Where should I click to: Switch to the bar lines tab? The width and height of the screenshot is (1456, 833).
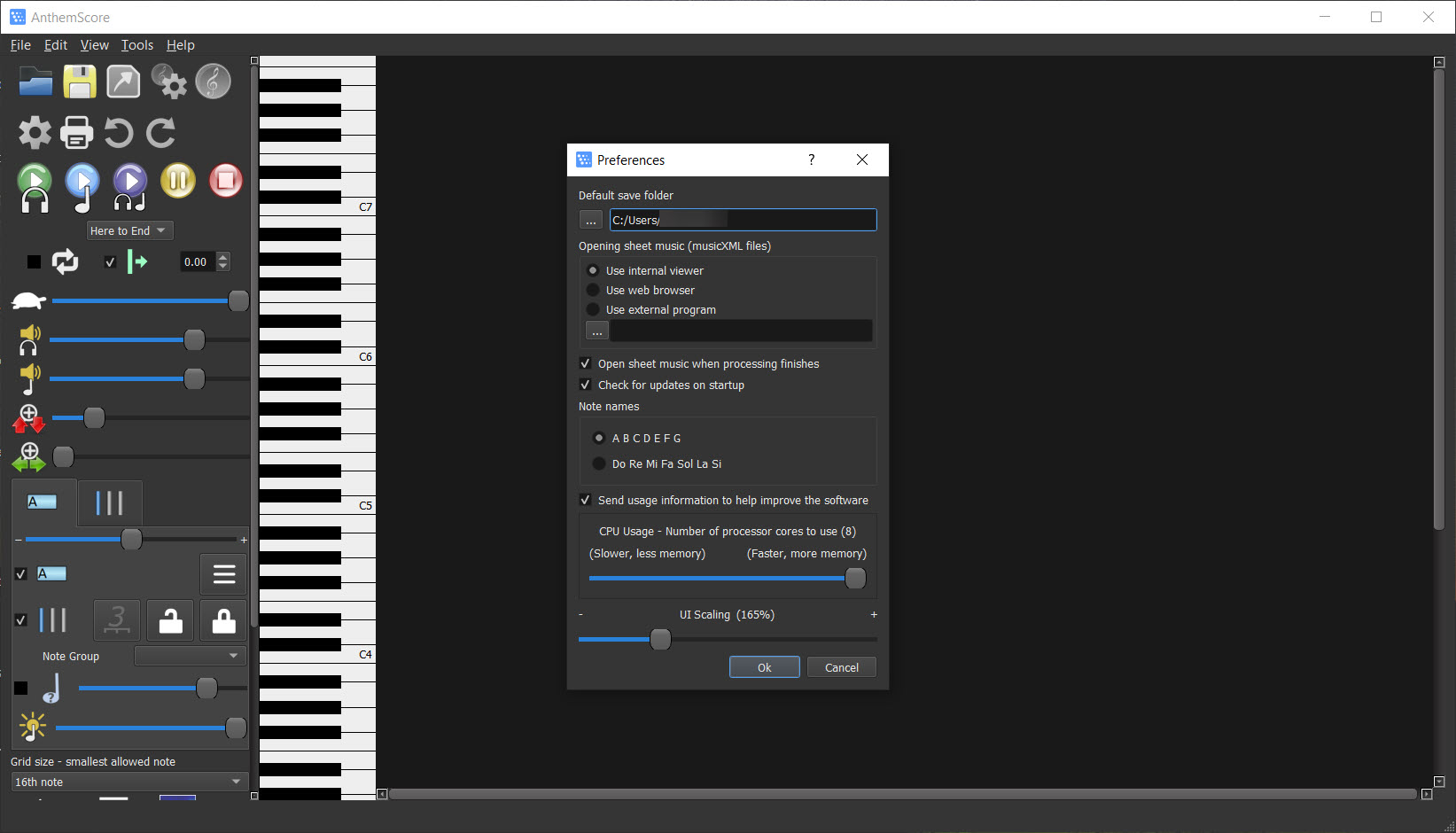[110, 502]
